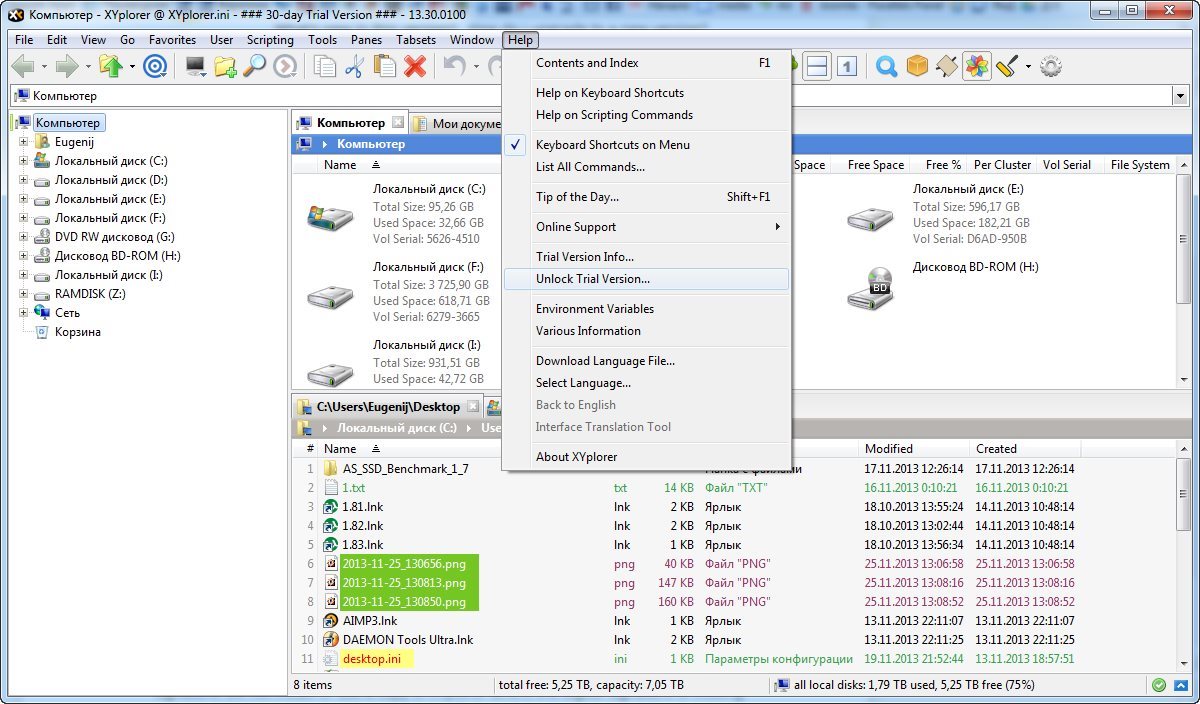Click Локальный диск (C:) breadcrumb in lower pane
Image resolution: width=1200 pixels, height=704 pixels.
396,428
